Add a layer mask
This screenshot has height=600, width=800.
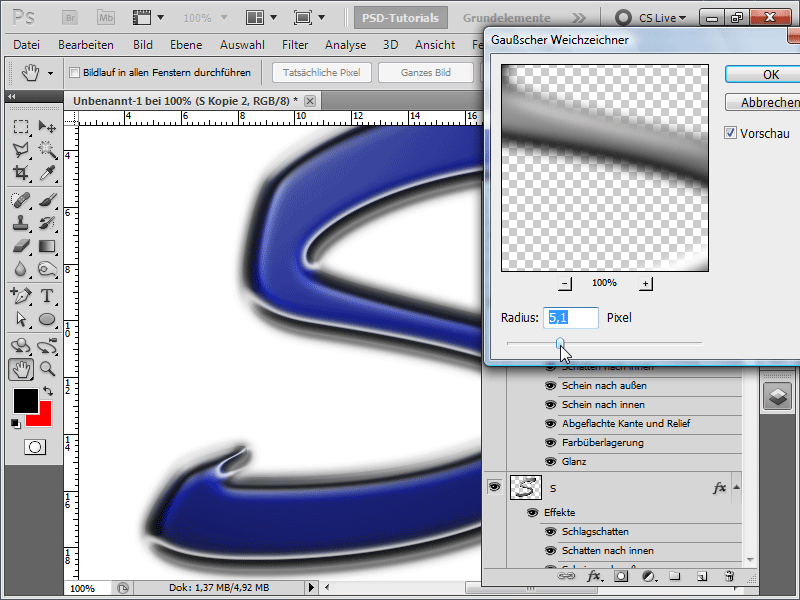(x=621, y=577)
